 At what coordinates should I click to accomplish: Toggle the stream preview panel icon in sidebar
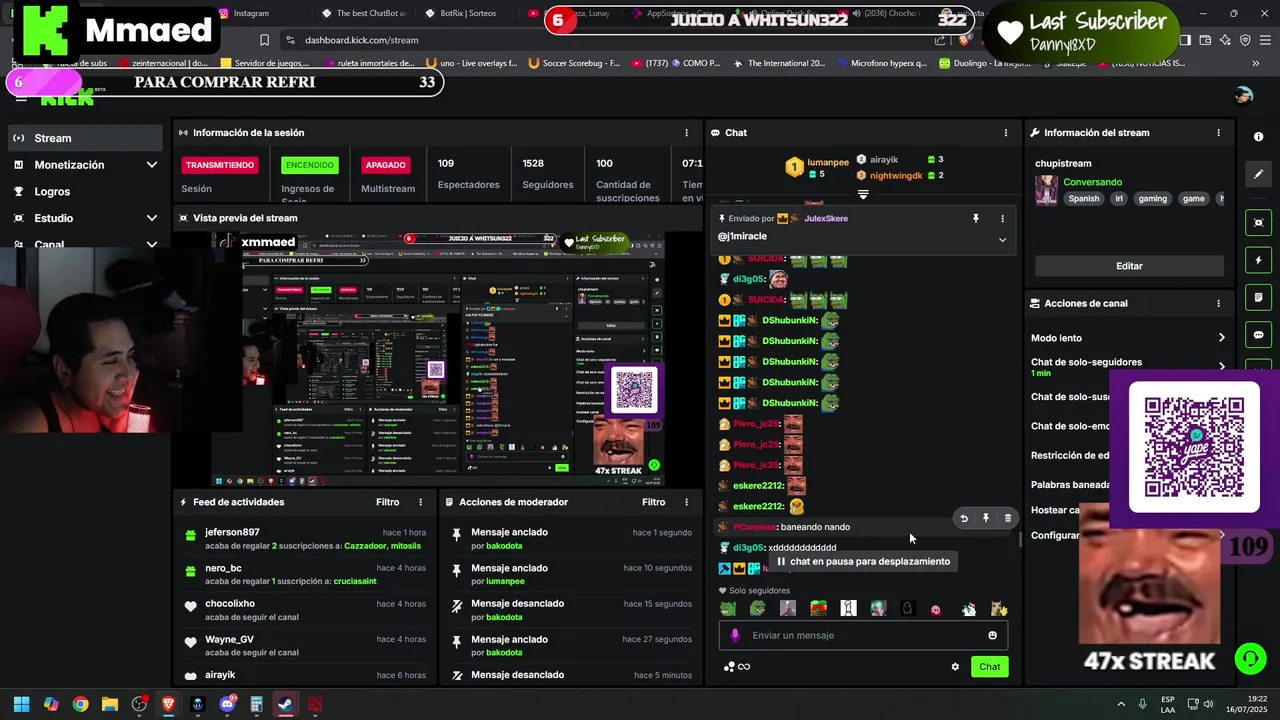click(1258, 222)
